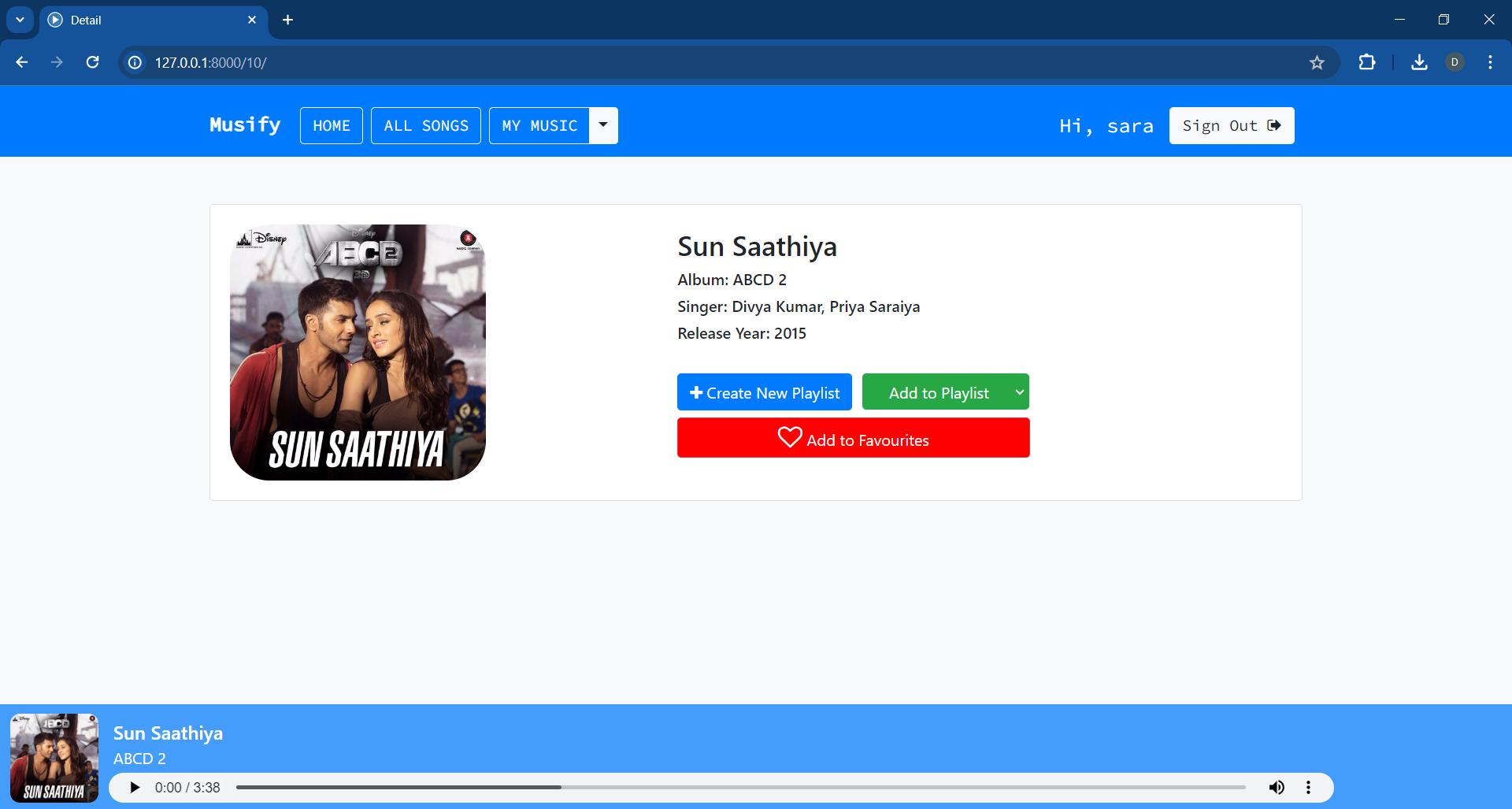Click the 'Hi, sara' greeting text

[x=1106, y=126]
